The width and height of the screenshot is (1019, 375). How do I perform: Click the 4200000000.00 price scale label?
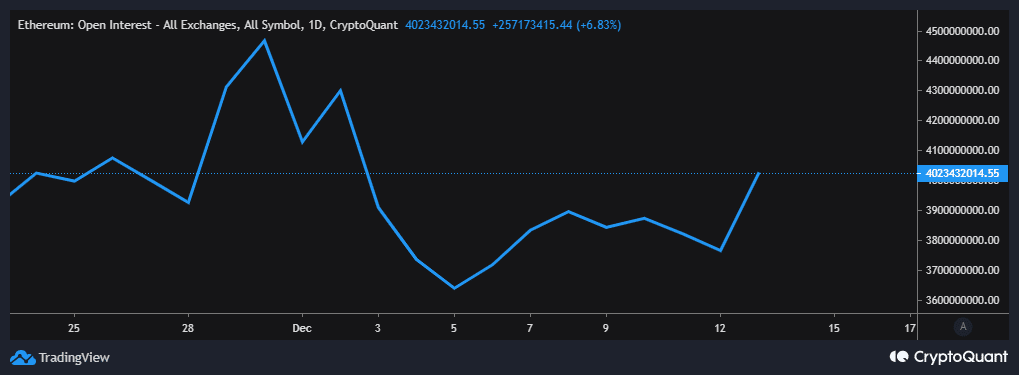961,120
